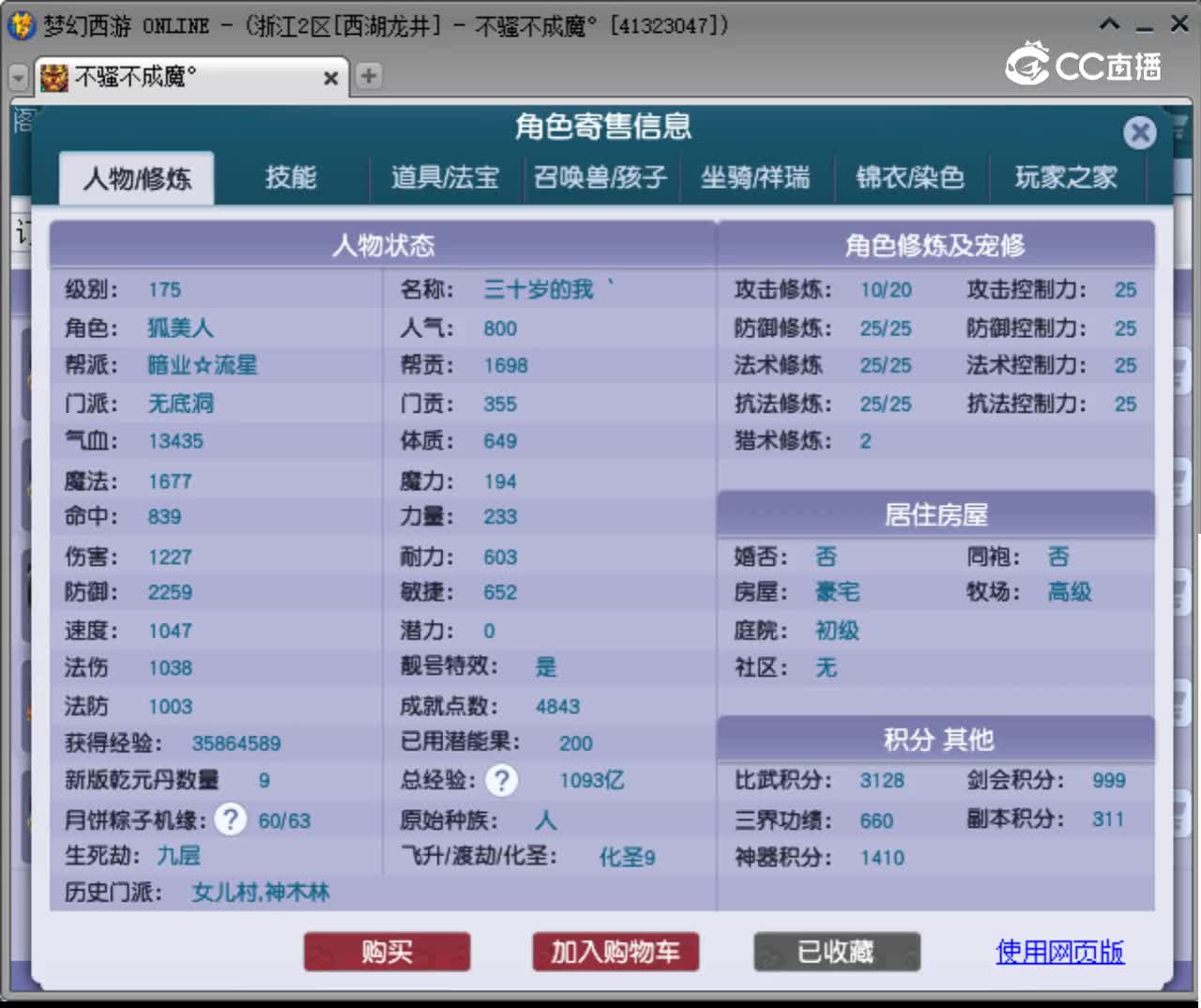Click the 积分 其他 section header
The image size is (1201, 1008).
point(935,740)
